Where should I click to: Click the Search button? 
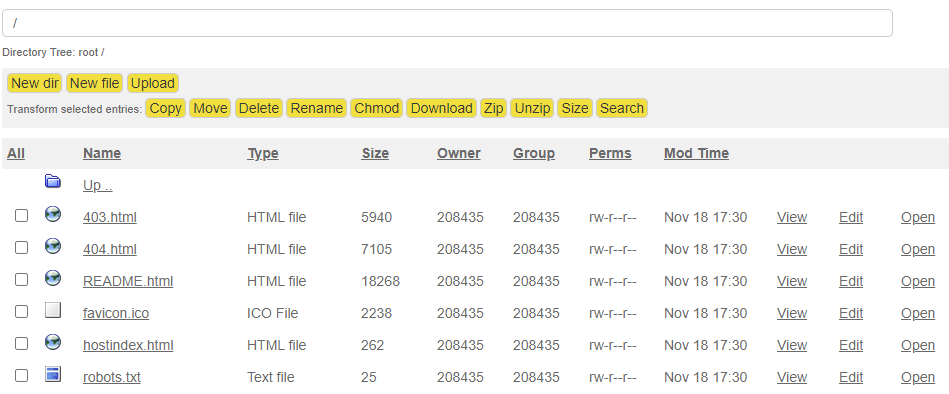coord(622,108)
